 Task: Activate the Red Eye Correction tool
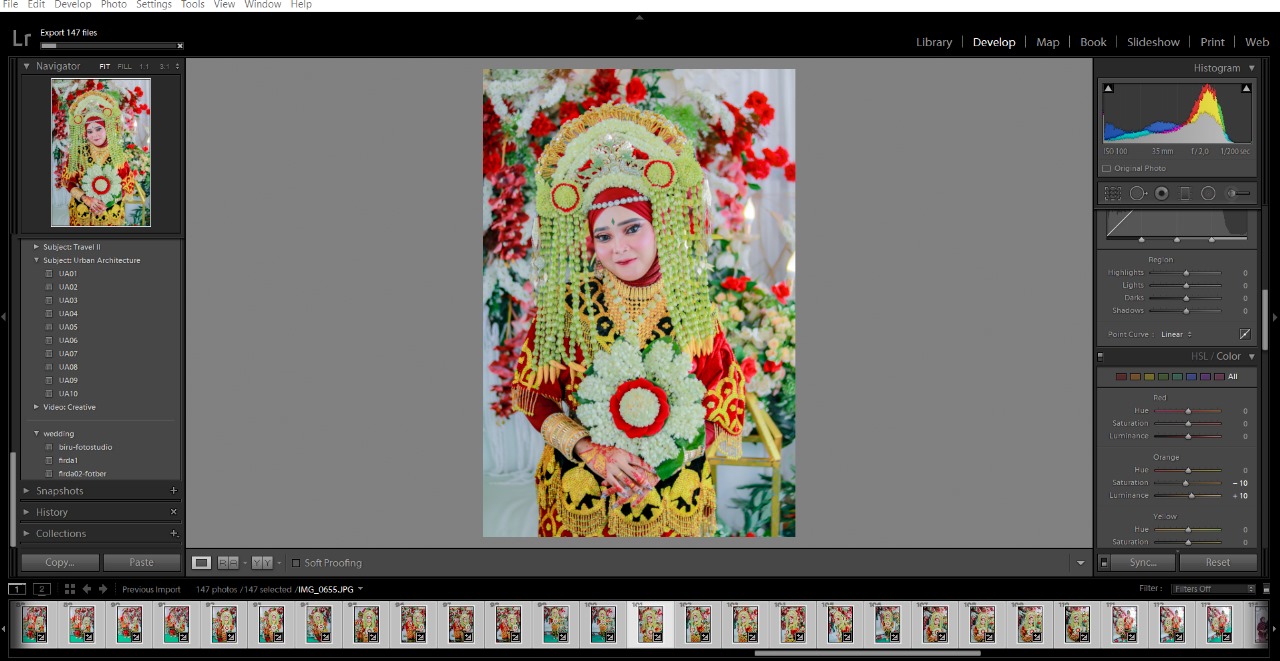coord(1162,193)
